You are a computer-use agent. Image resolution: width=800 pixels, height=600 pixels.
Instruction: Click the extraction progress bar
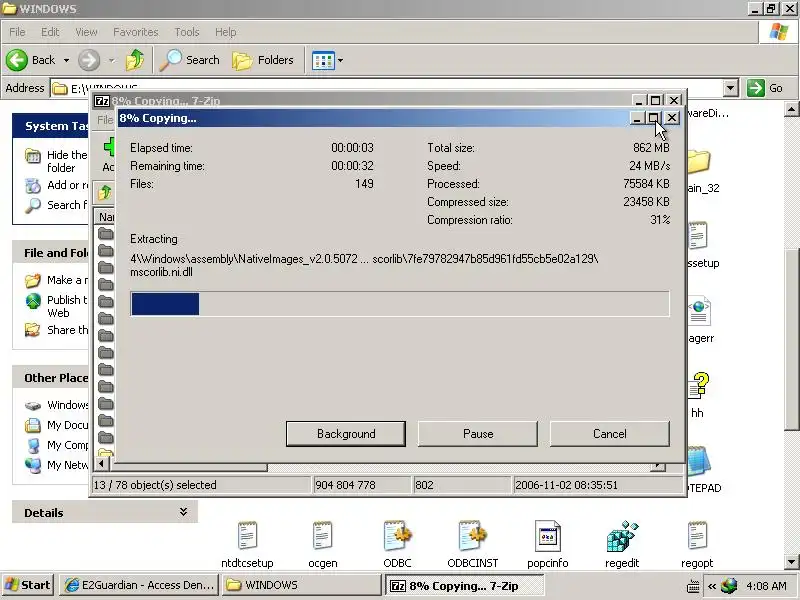point(400,304)
